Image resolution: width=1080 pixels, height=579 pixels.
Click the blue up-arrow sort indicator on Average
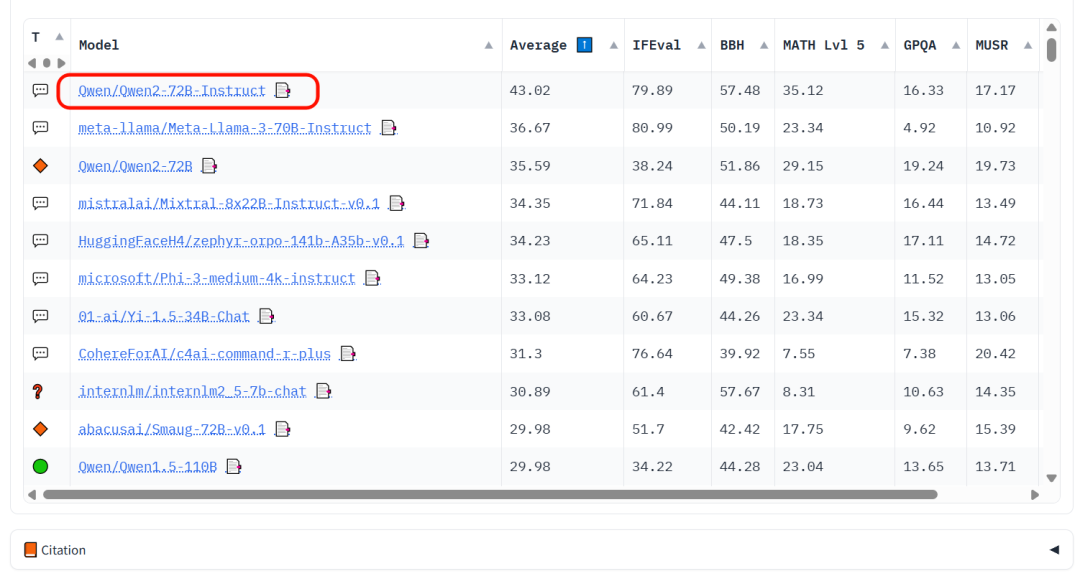[584, 45]
